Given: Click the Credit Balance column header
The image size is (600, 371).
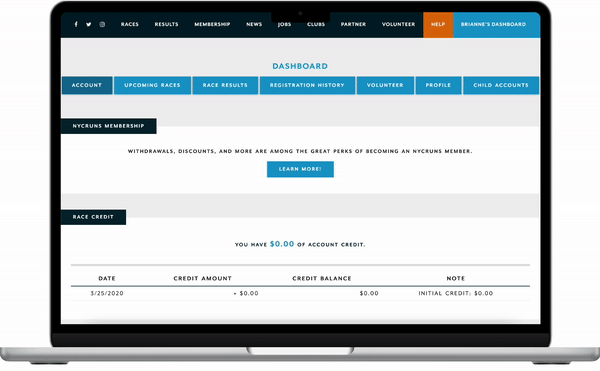Looking at the screenshot, I should [322, 278].
